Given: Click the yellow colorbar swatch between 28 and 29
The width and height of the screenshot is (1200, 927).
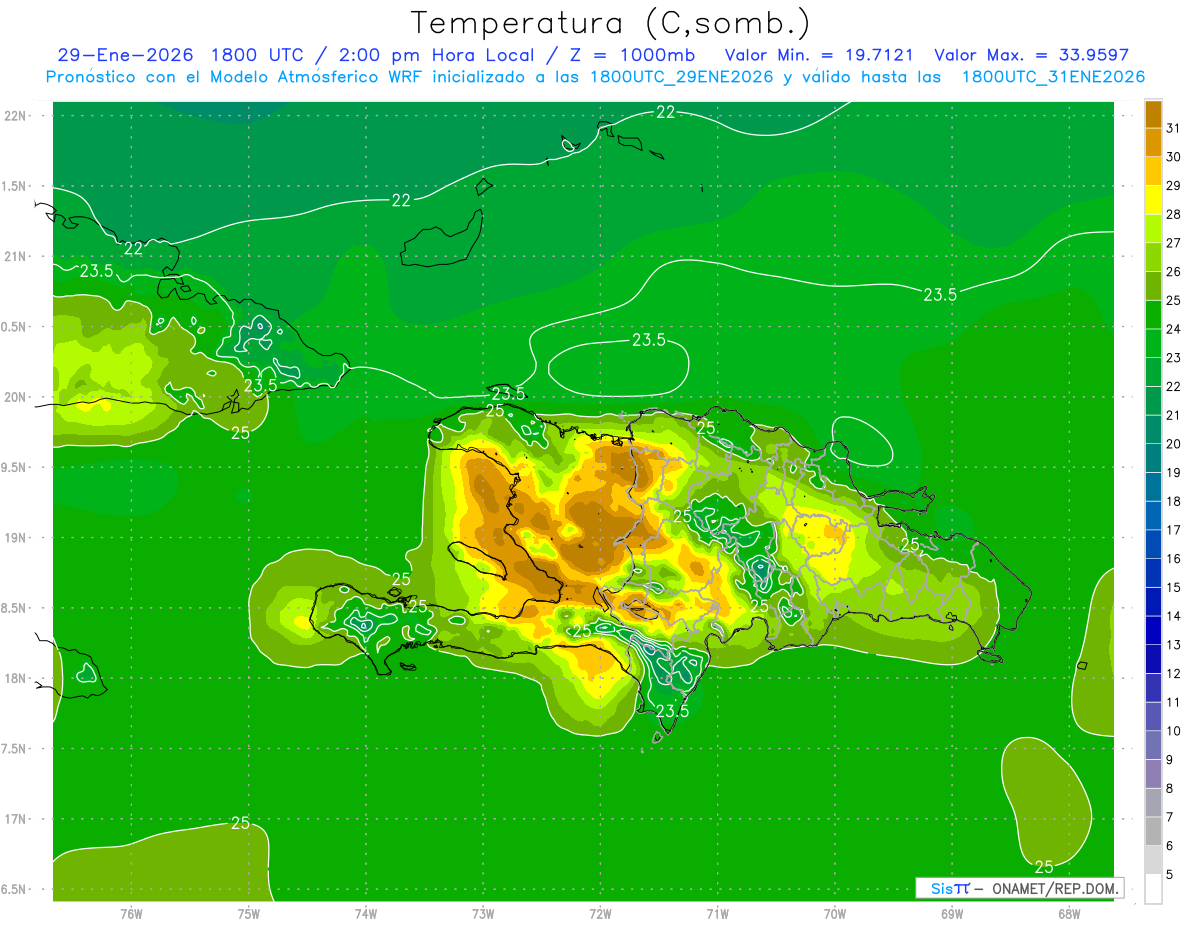Looking at the screenshot, I should pyautogui.click(x=1153, y=200).
